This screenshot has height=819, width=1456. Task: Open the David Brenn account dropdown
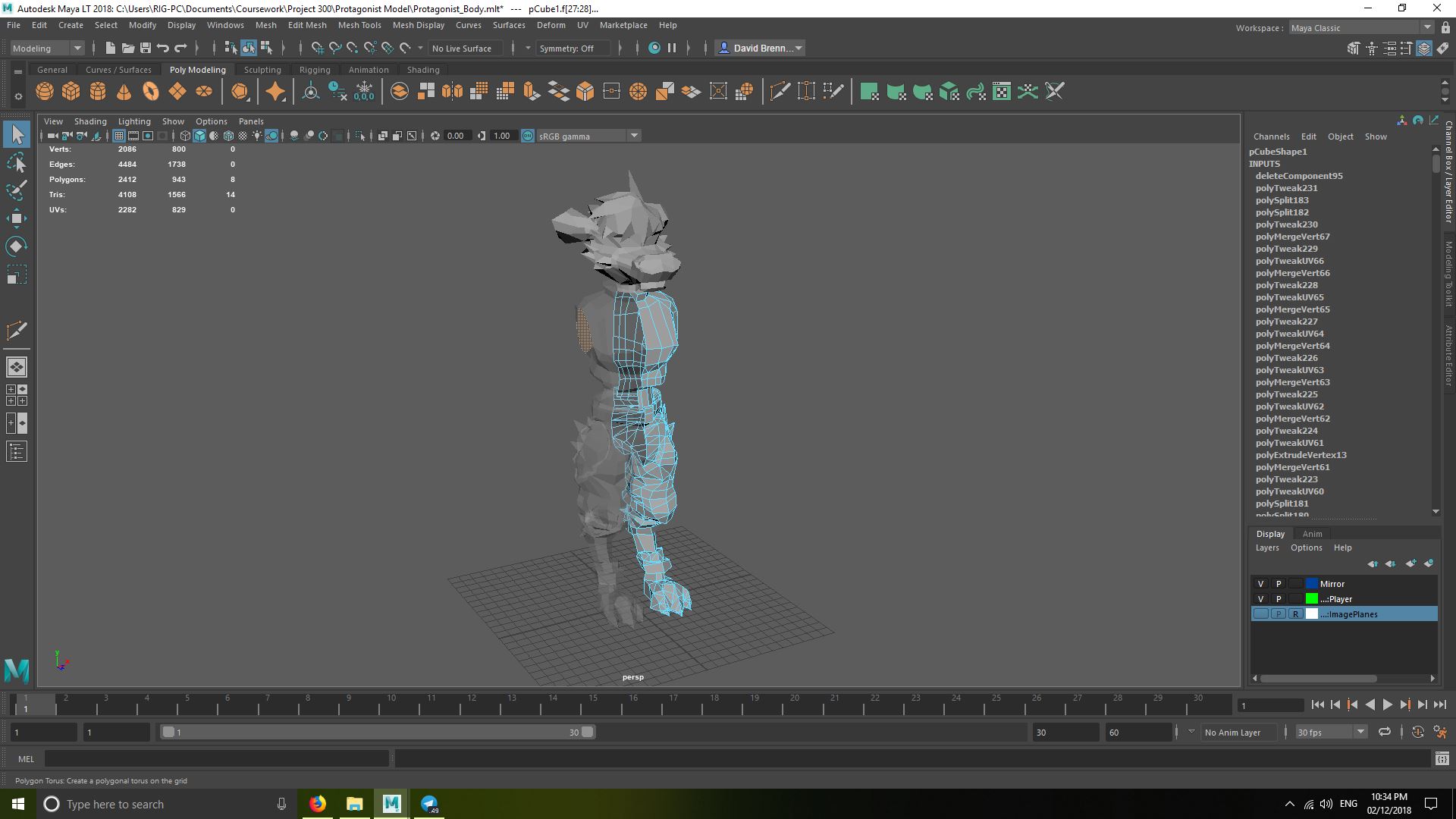[761, 48]
